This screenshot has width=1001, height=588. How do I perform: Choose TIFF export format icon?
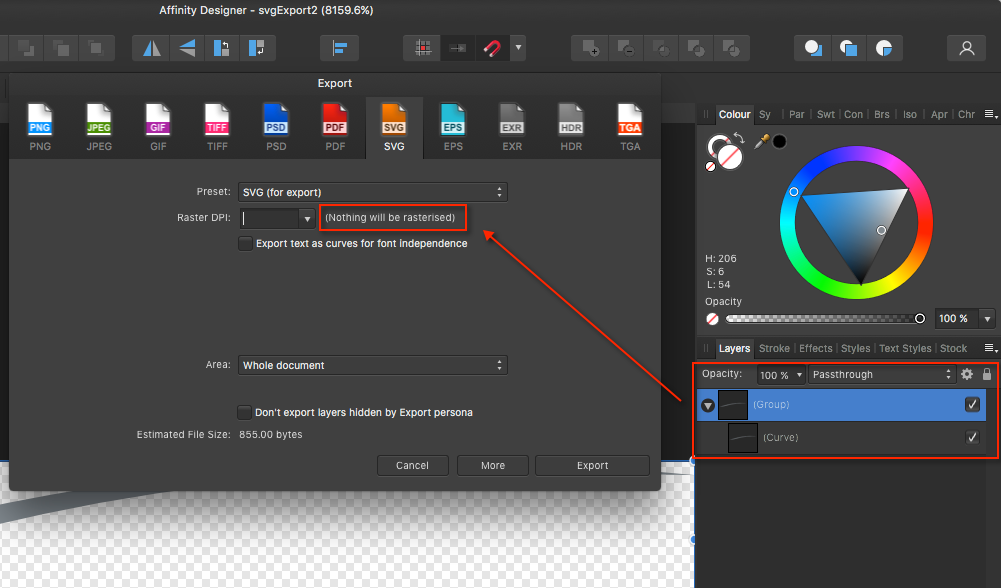217,121
